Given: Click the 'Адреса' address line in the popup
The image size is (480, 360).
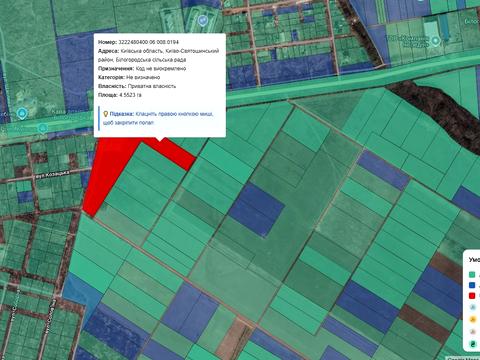Looking at the screenshot, I should pyautogui.click(x=159, y=55).
